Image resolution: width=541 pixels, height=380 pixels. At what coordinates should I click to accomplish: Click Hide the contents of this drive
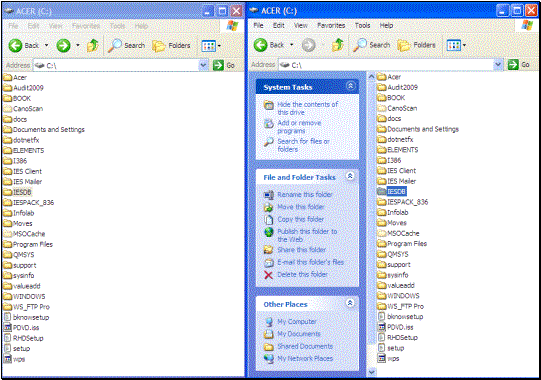pyautogui.click(x=301, y=108)
